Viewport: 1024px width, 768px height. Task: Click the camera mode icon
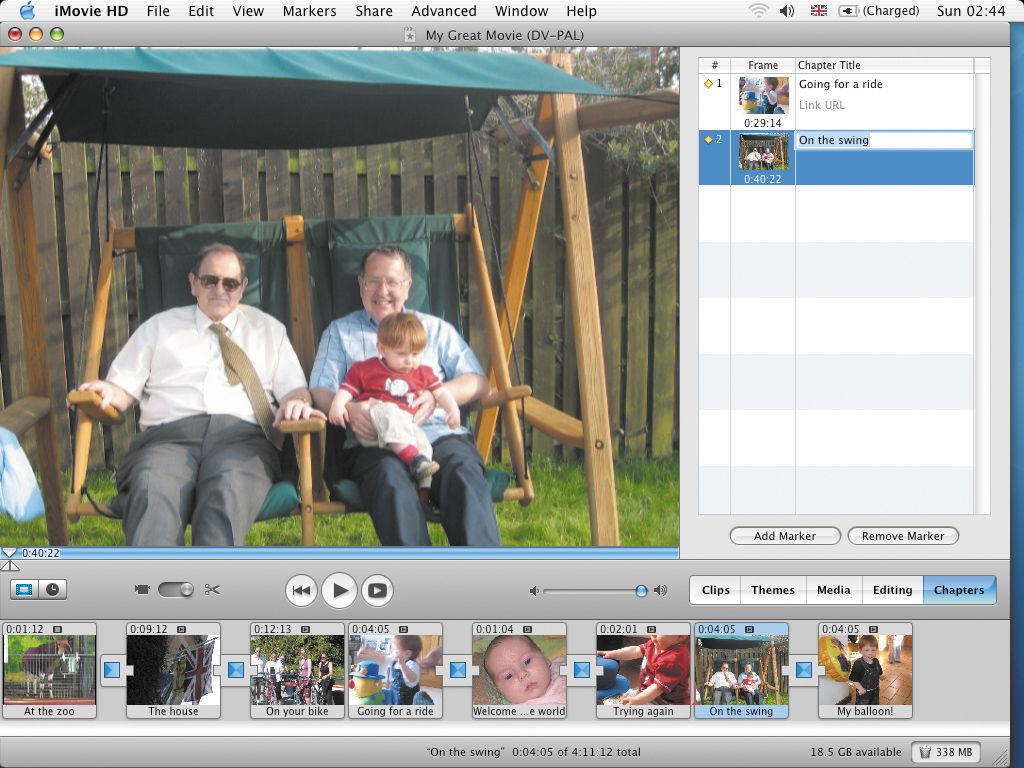pos(142,588)
